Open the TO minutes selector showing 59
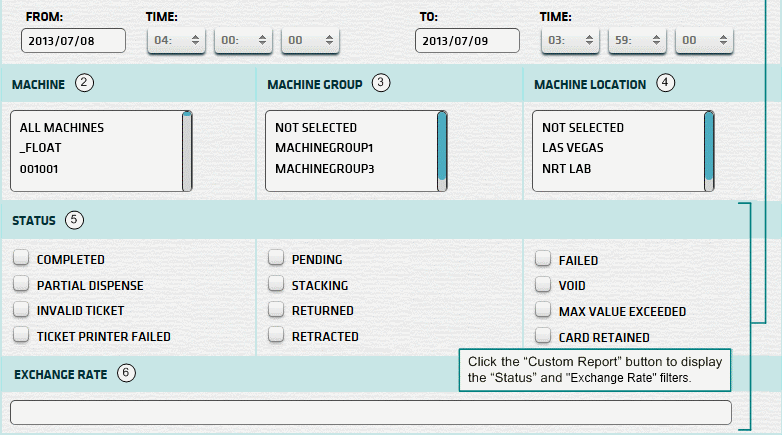Image resolution: width=782 pixels, height=435 pixels. [637, 40]
